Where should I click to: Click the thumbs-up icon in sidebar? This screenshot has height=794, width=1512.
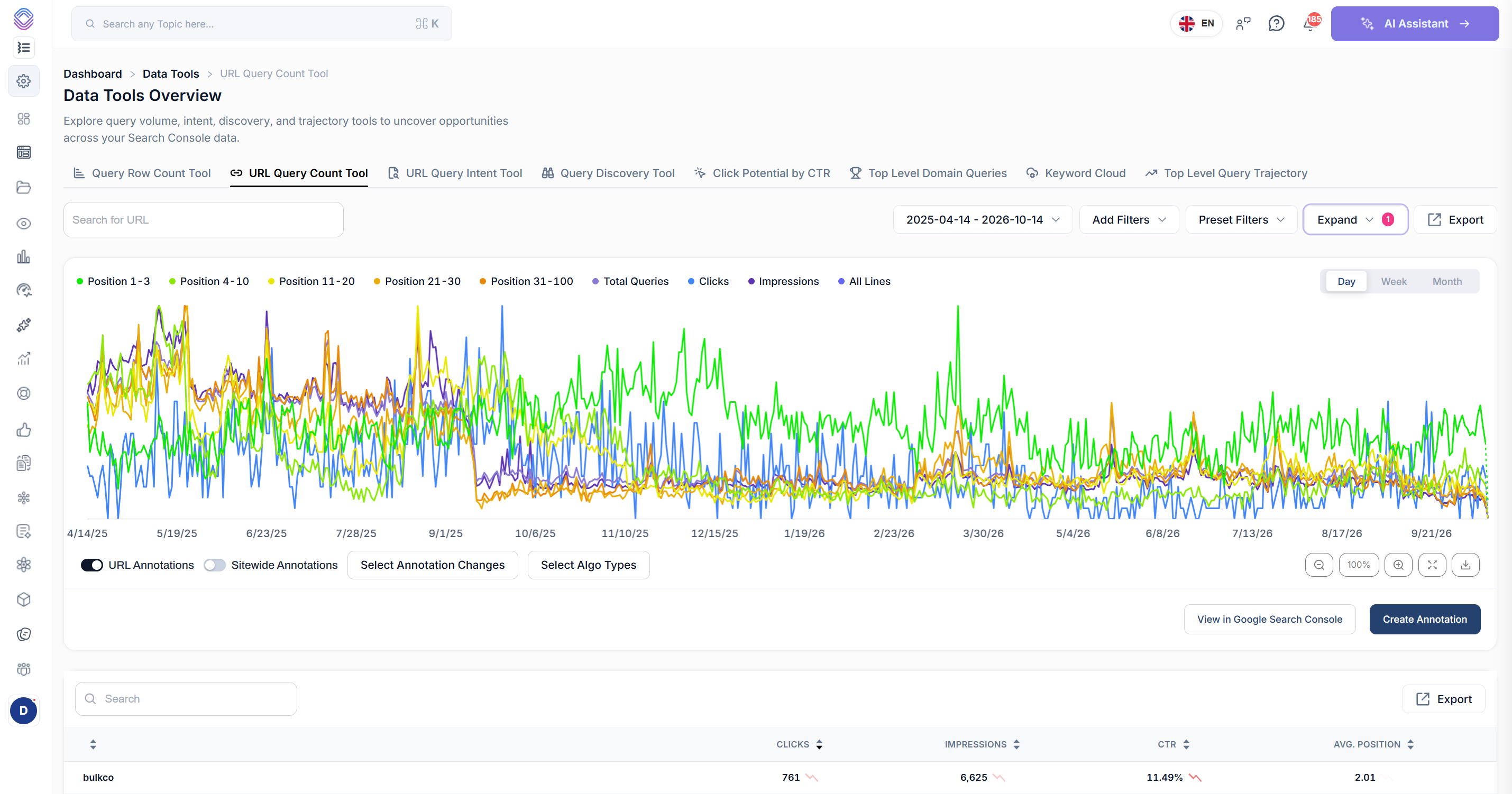(23, 430)
